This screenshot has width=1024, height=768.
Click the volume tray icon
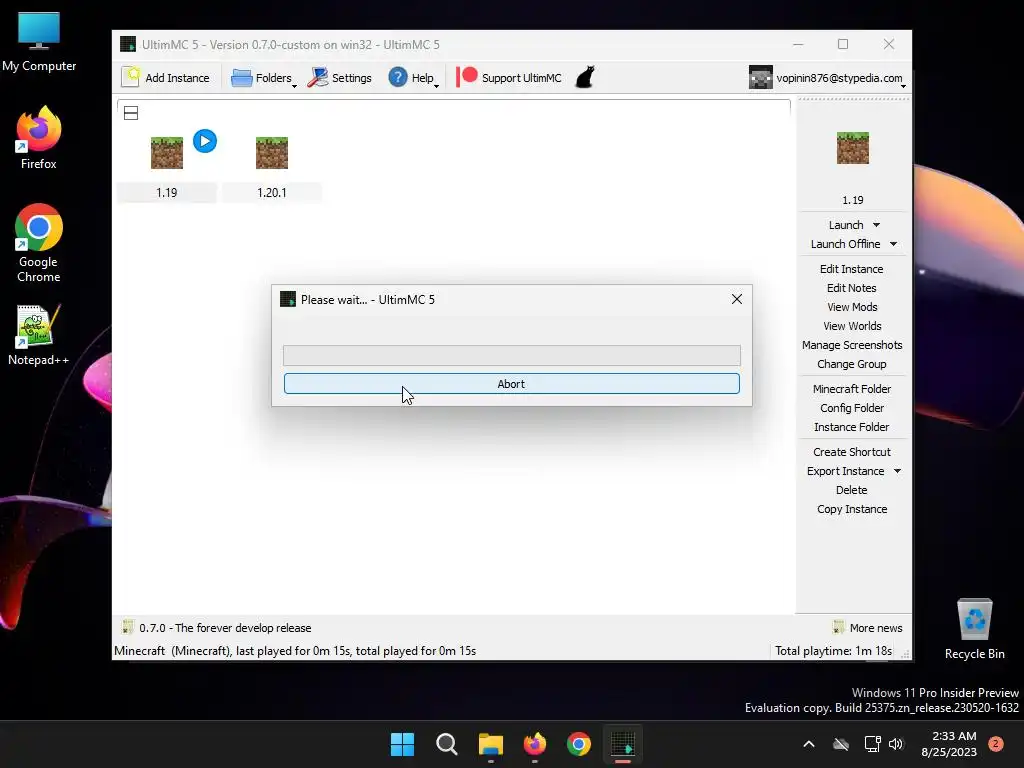[896, 744]
